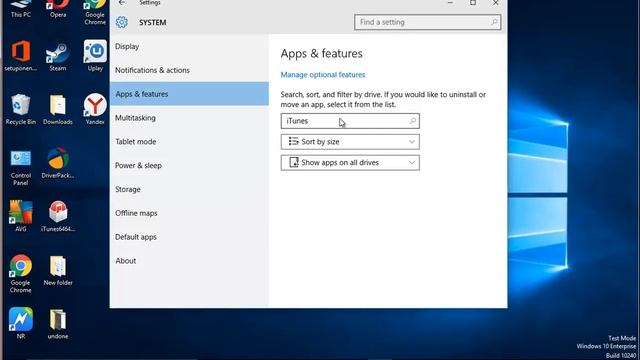The height and width of the screenshot is (360, 640).
Task: Follow the Manage optional features link
Action: point(322,75)
